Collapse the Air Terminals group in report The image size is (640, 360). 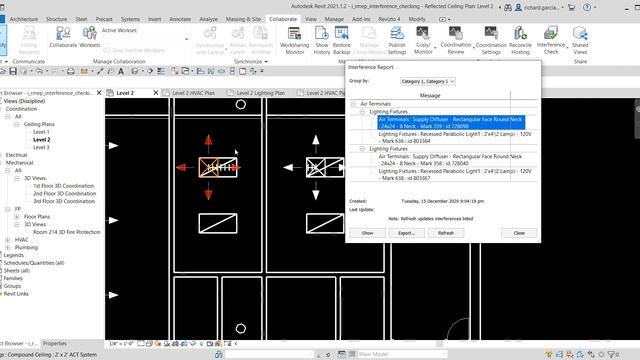click(x=353, y=104)
